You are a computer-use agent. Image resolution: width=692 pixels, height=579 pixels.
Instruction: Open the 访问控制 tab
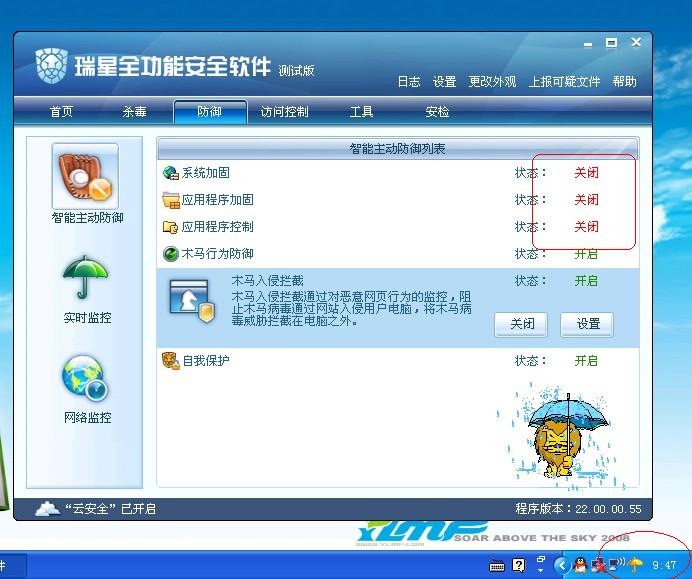pos(285,112)
